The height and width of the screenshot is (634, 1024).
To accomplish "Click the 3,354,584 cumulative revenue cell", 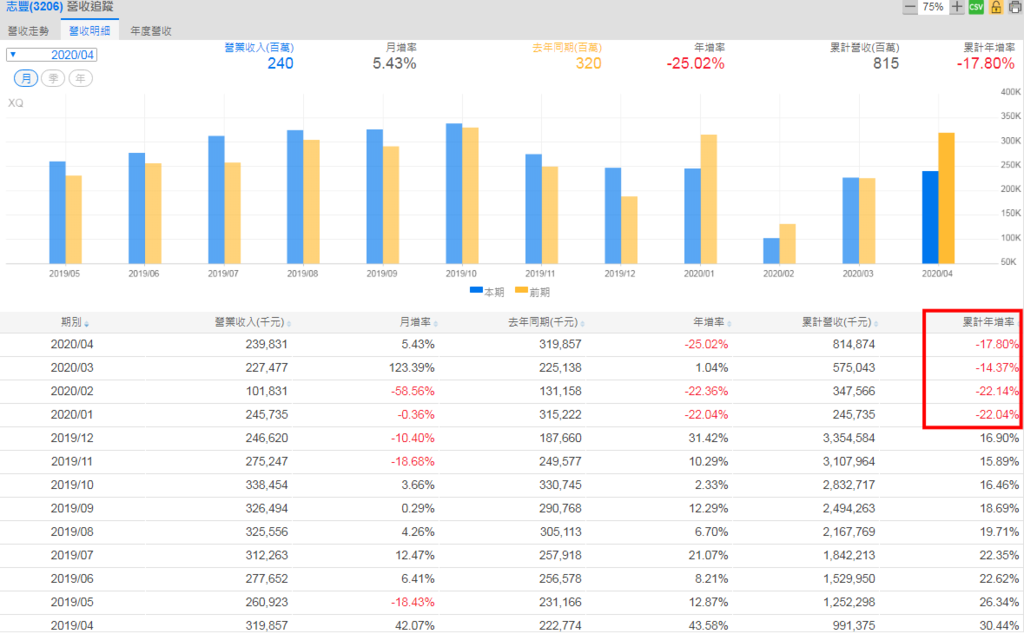I will [849, 438].
